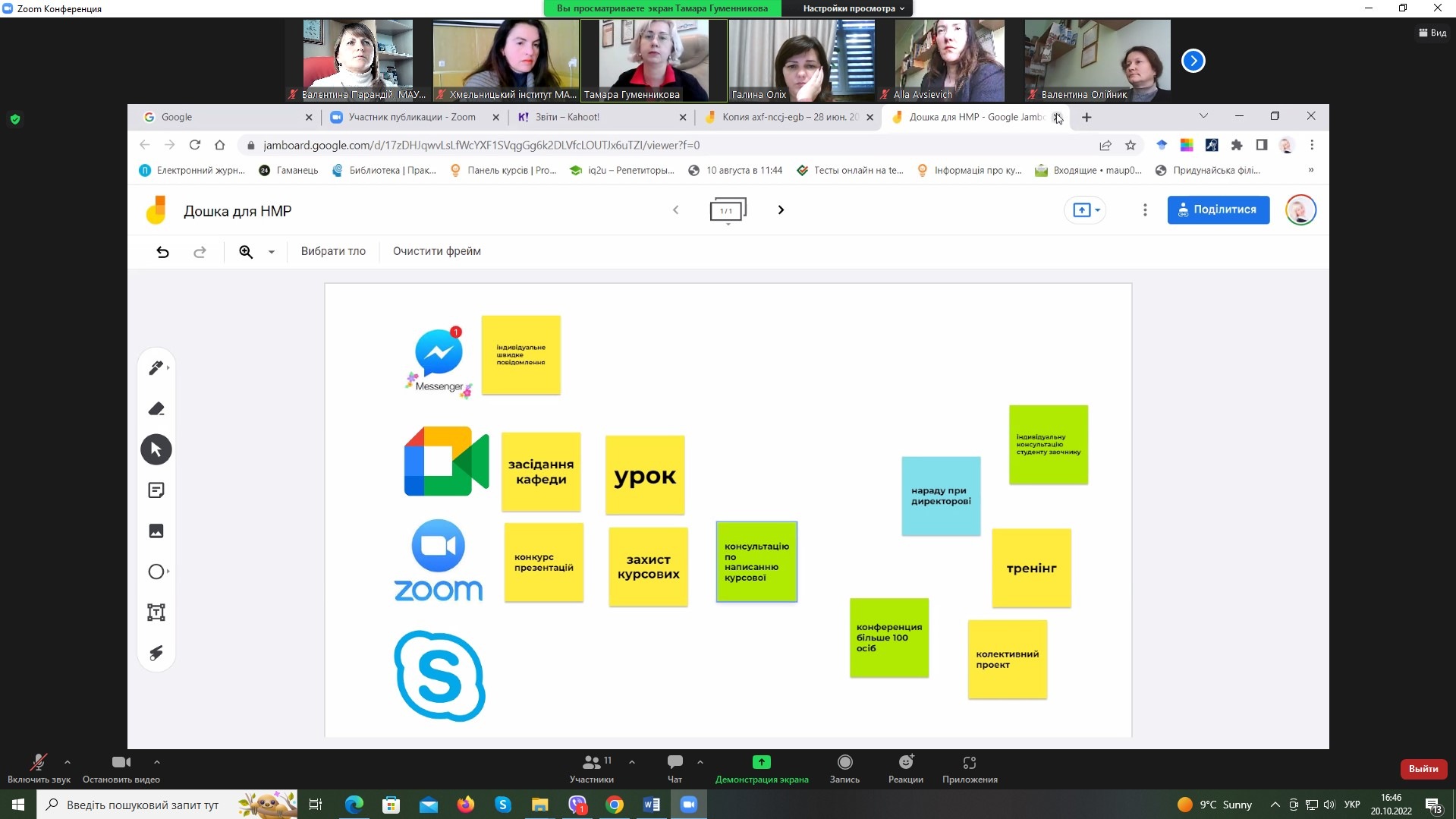Choose the sticky note tool
The width and height of the screenshot is (1456, 819).
pyautogui.click(x=156, y=490)
